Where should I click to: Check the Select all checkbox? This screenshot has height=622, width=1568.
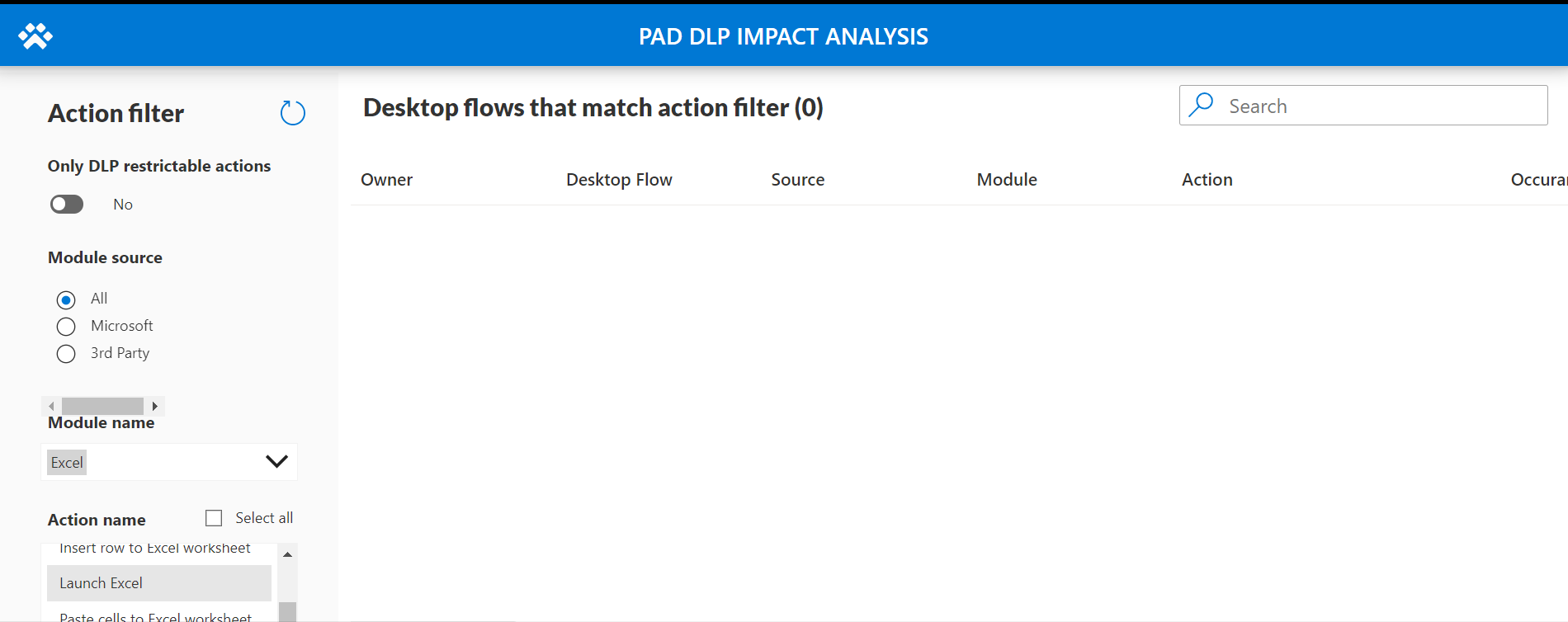click(x=214, y=517)
